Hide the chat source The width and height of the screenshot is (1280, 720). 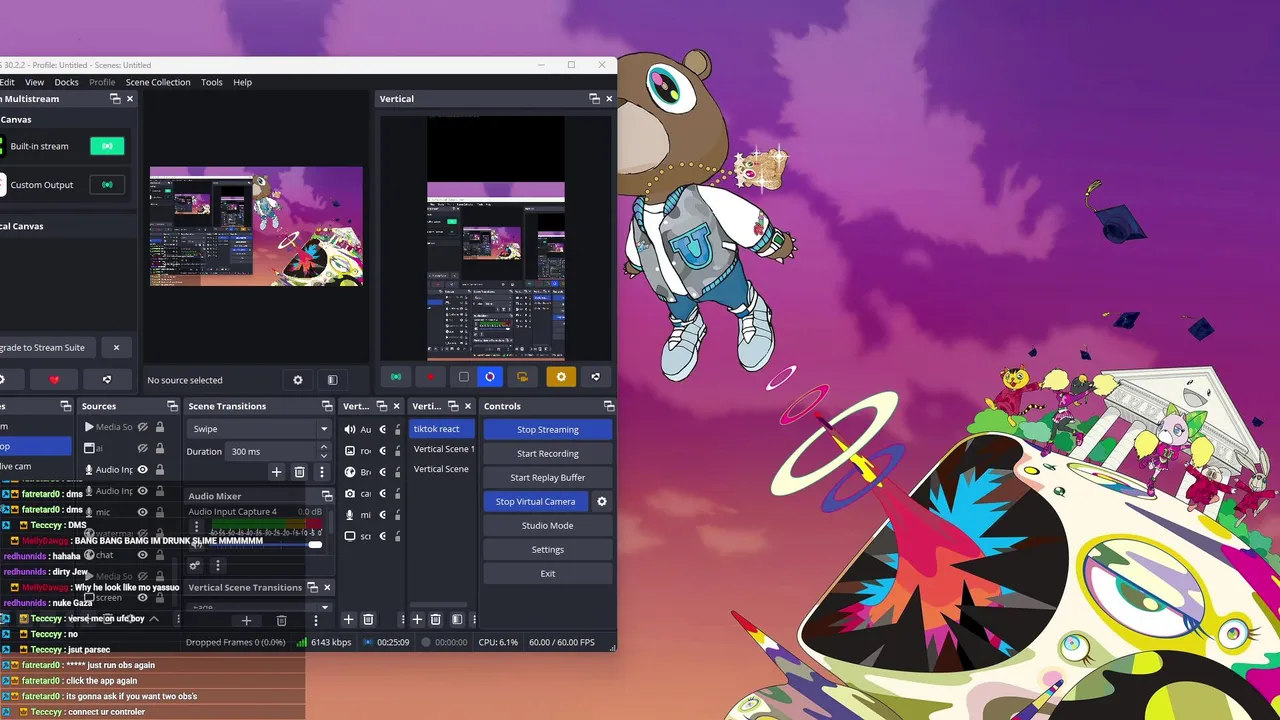click(x=143, y=555)
